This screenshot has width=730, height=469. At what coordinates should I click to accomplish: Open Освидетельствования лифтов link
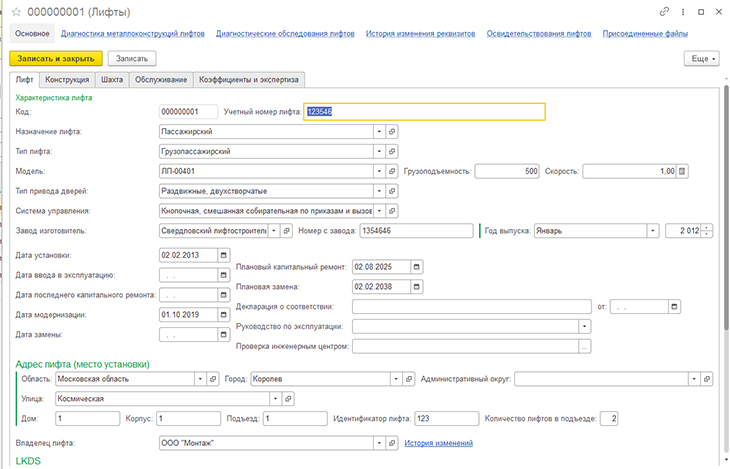pyautogui.click(x=539, y=34)
